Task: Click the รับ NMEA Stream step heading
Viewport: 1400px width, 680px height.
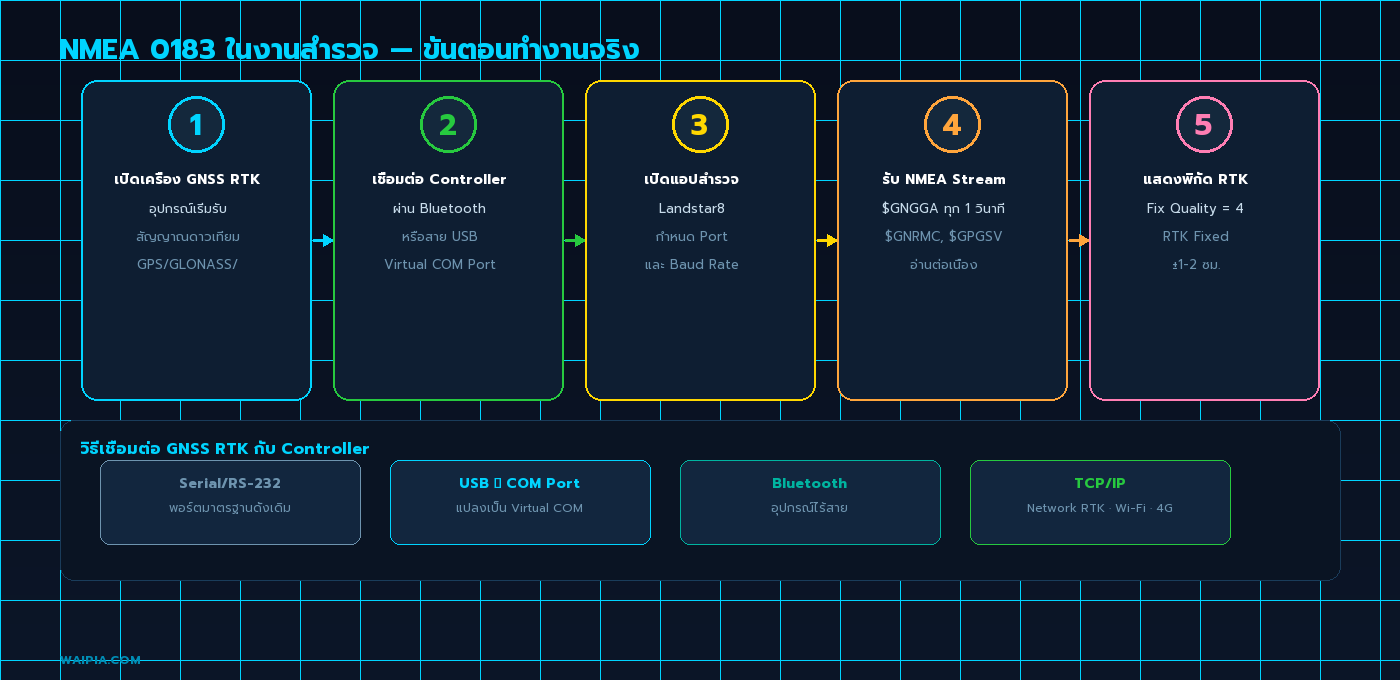Action: [x=943, y=180]
